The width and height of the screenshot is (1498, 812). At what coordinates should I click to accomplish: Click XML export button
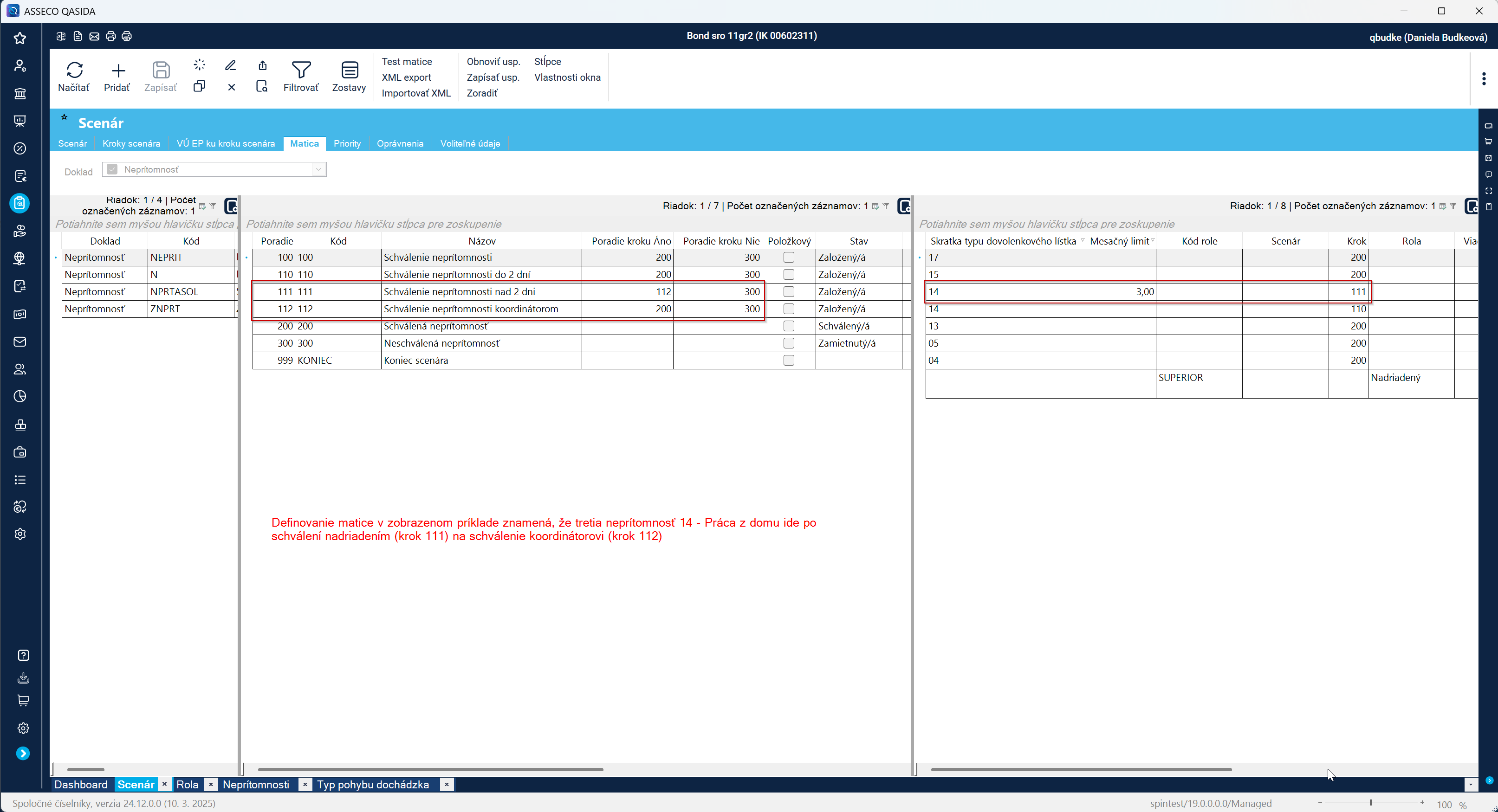point(406,77)
